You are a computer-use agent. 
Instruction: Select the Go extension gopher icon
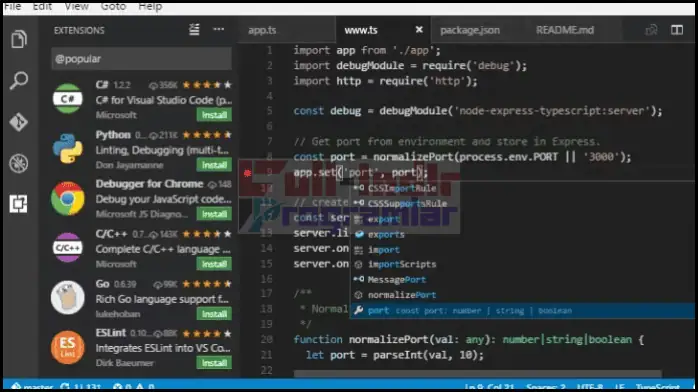[68, 297]
